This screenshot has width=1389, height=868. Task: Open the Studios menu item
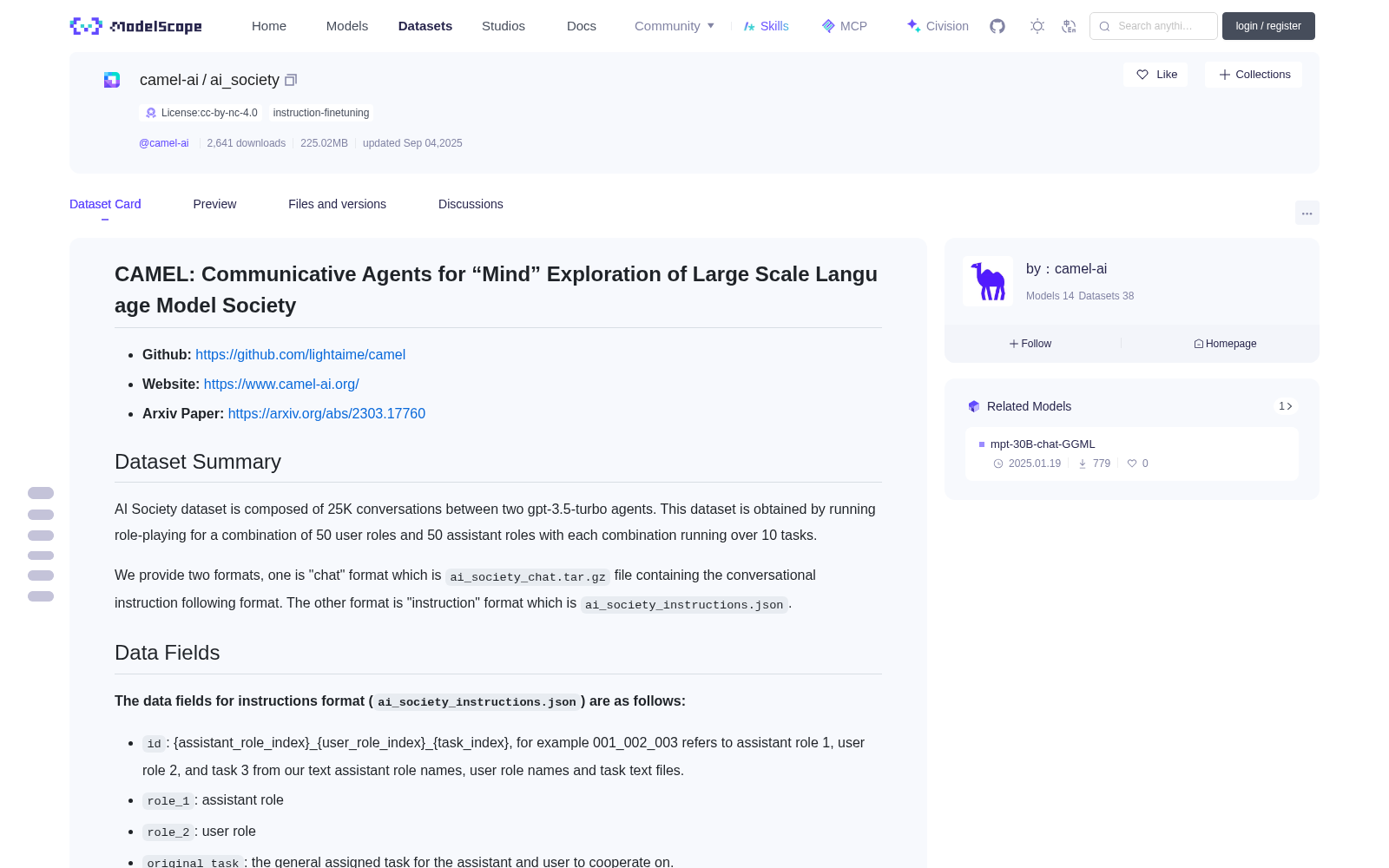coord(504,26)
